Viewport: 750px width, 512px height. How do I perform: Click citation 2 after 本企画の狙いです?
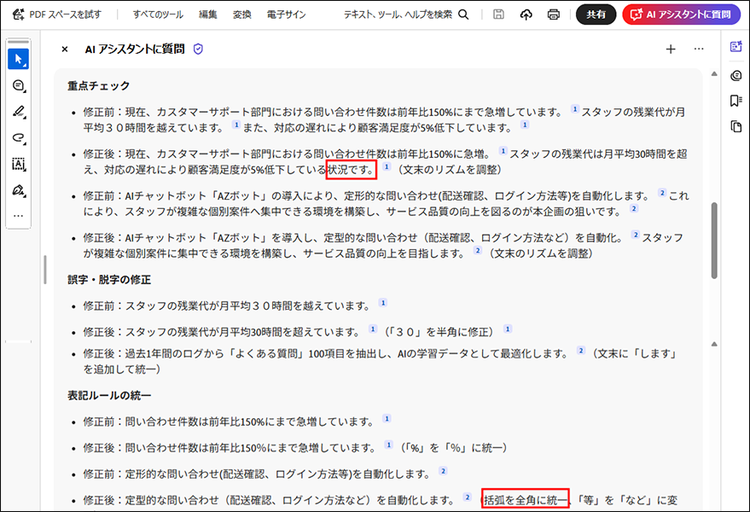point(634,209)
